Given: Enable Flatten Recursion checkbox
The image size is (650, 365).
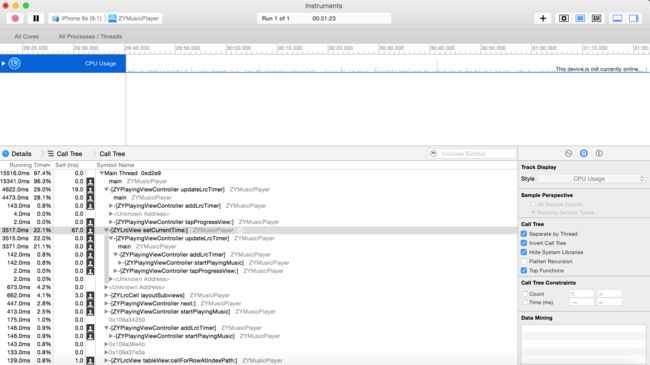Looking at the screenshot, I should pyautogui.click(x=524, y=261).
